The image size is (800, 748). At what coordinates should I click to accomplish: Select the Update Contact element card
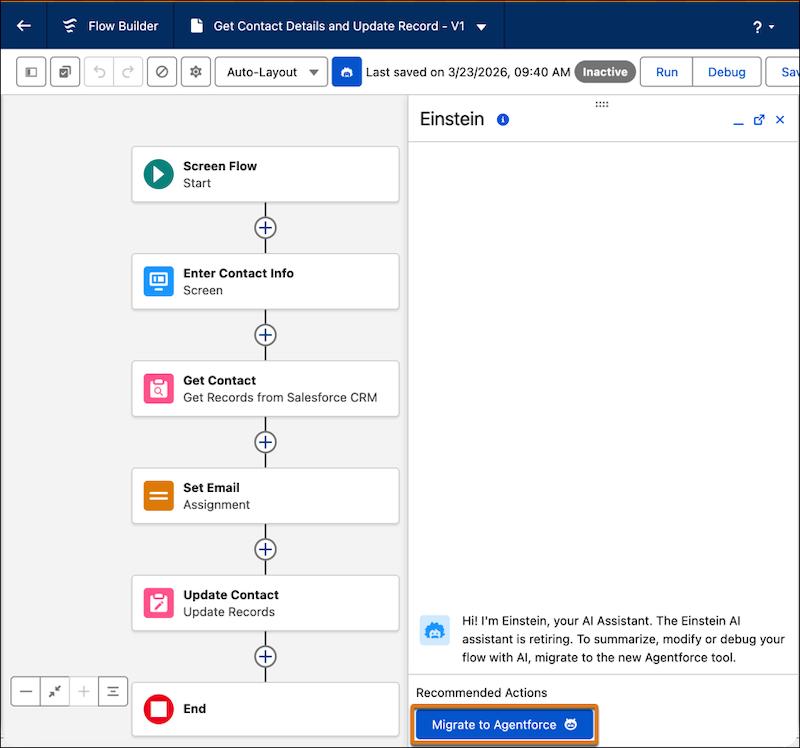(x=265, y=603)
